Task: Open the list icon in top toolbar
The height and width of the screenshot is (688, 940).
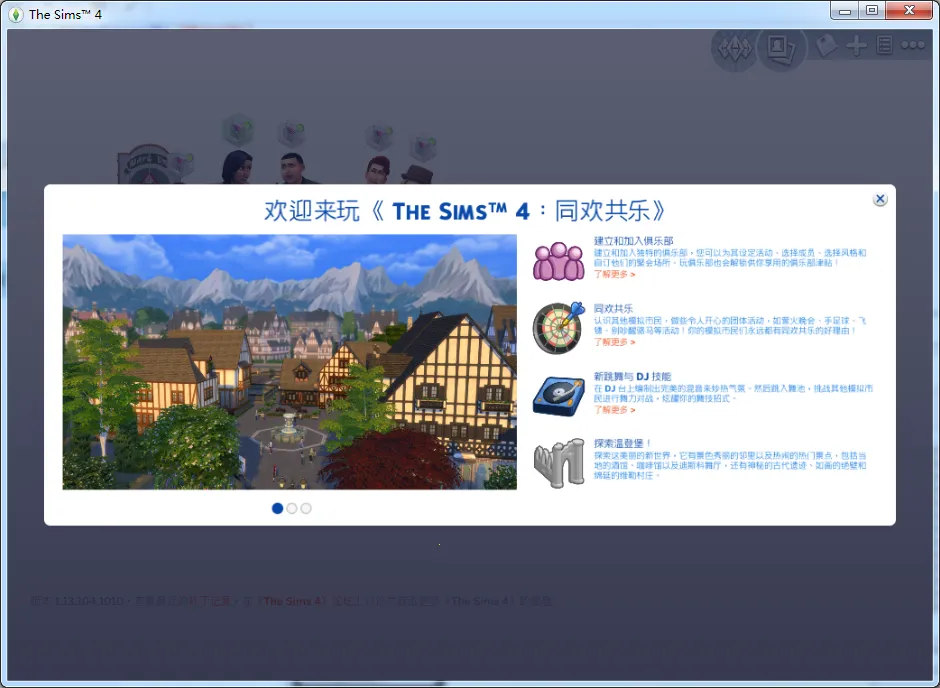Action: pos(884,46)
